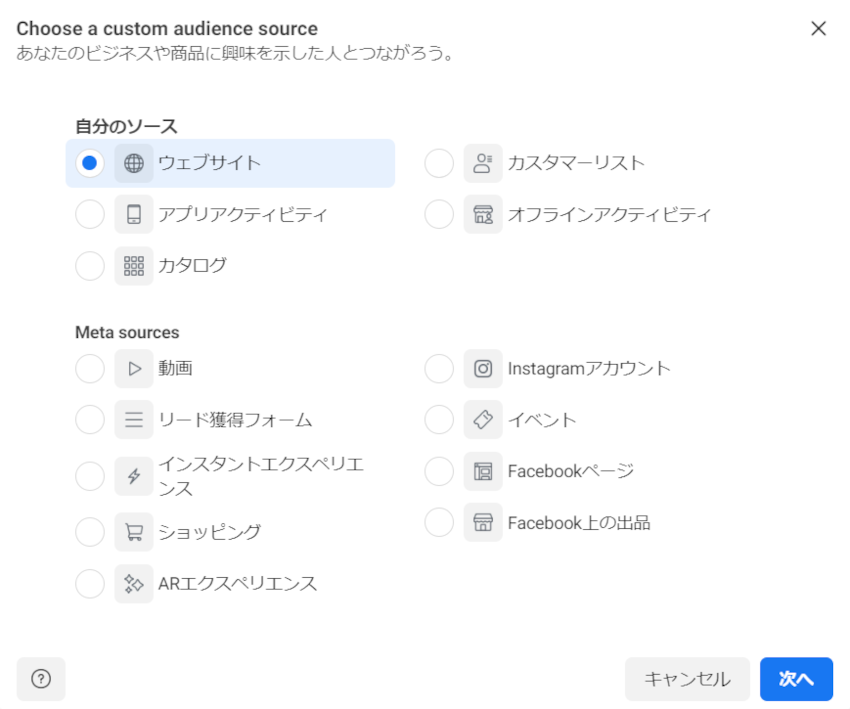Select the 動画 radio button
Viewport: 850px width, 709px height.
pyautogui.click(x=90, y=369)
